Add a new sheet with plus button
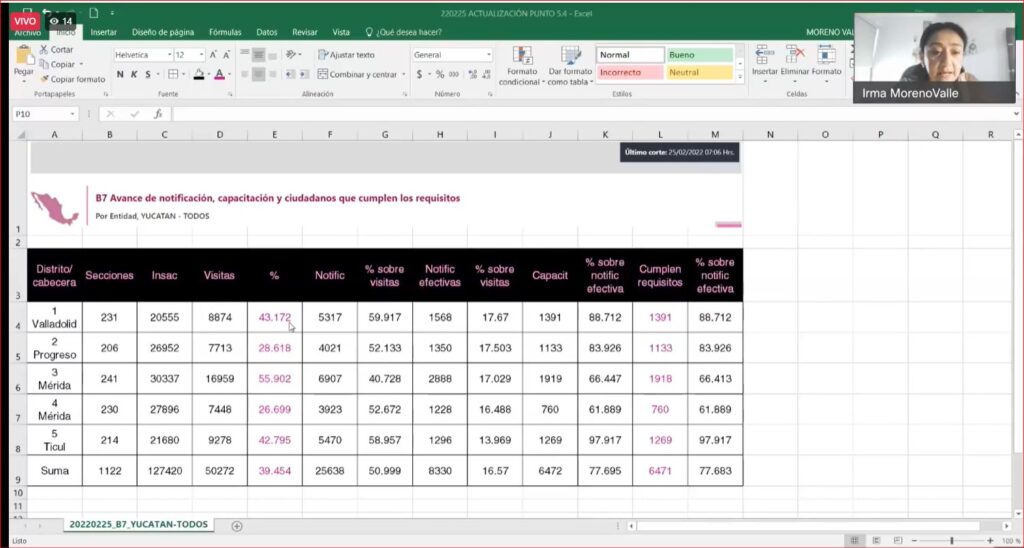 coord(237,526)
